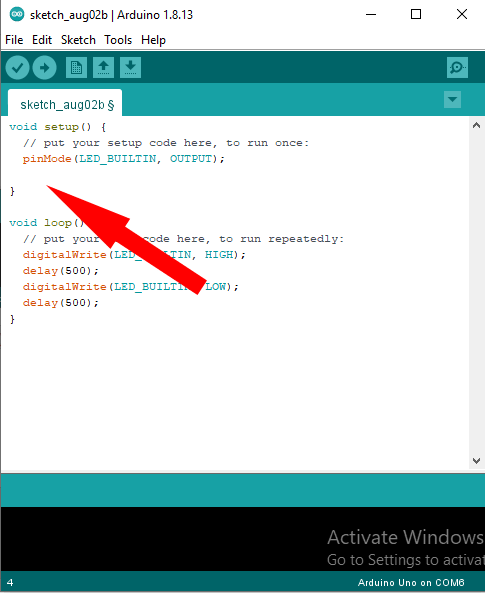The height and width of the screenshot is (593, 485).
Task: Open the Edit menu
Action: click(x=42, y=40)
